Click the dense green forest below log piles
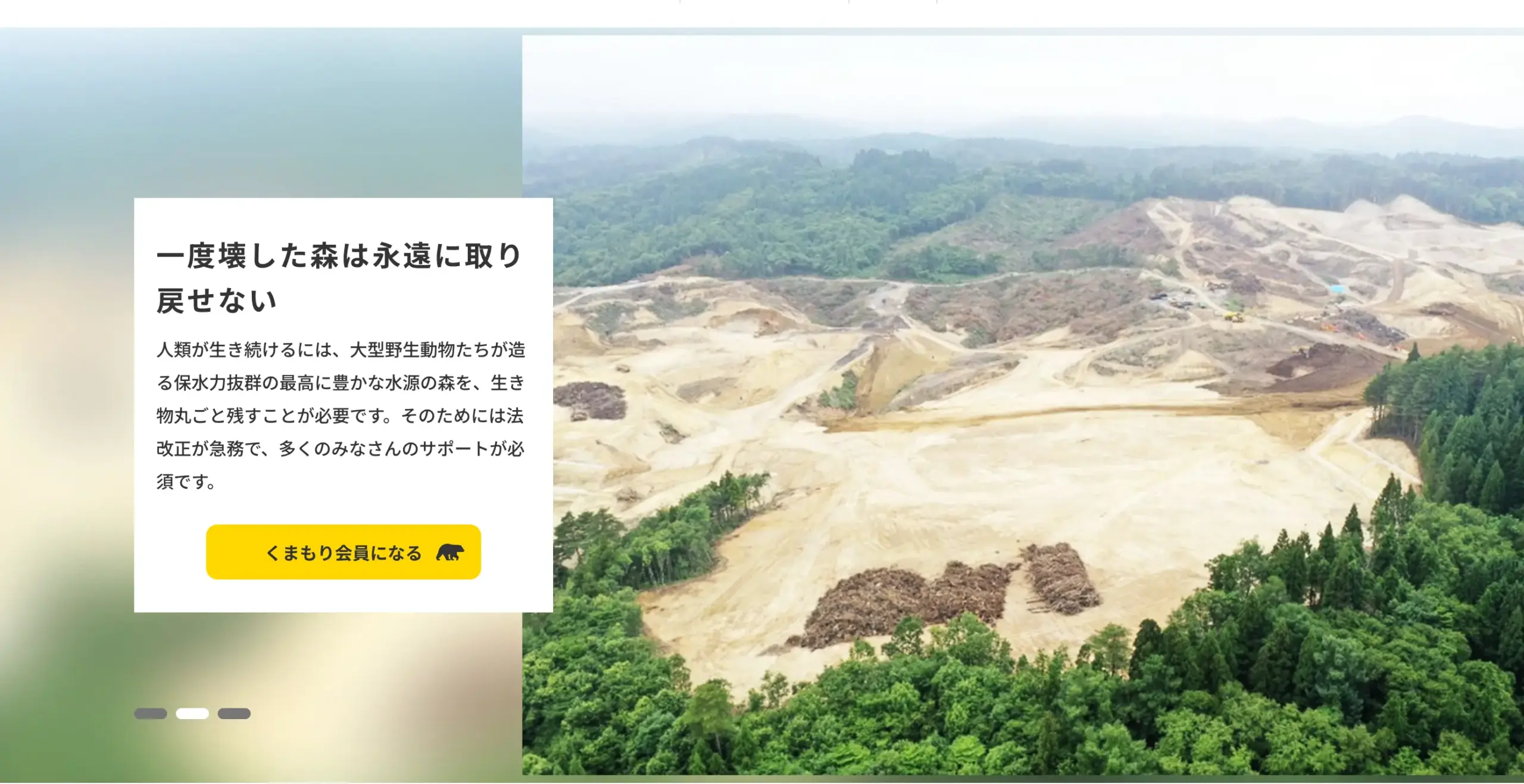Viewport: 1524px width, 784px height. 1012,714
